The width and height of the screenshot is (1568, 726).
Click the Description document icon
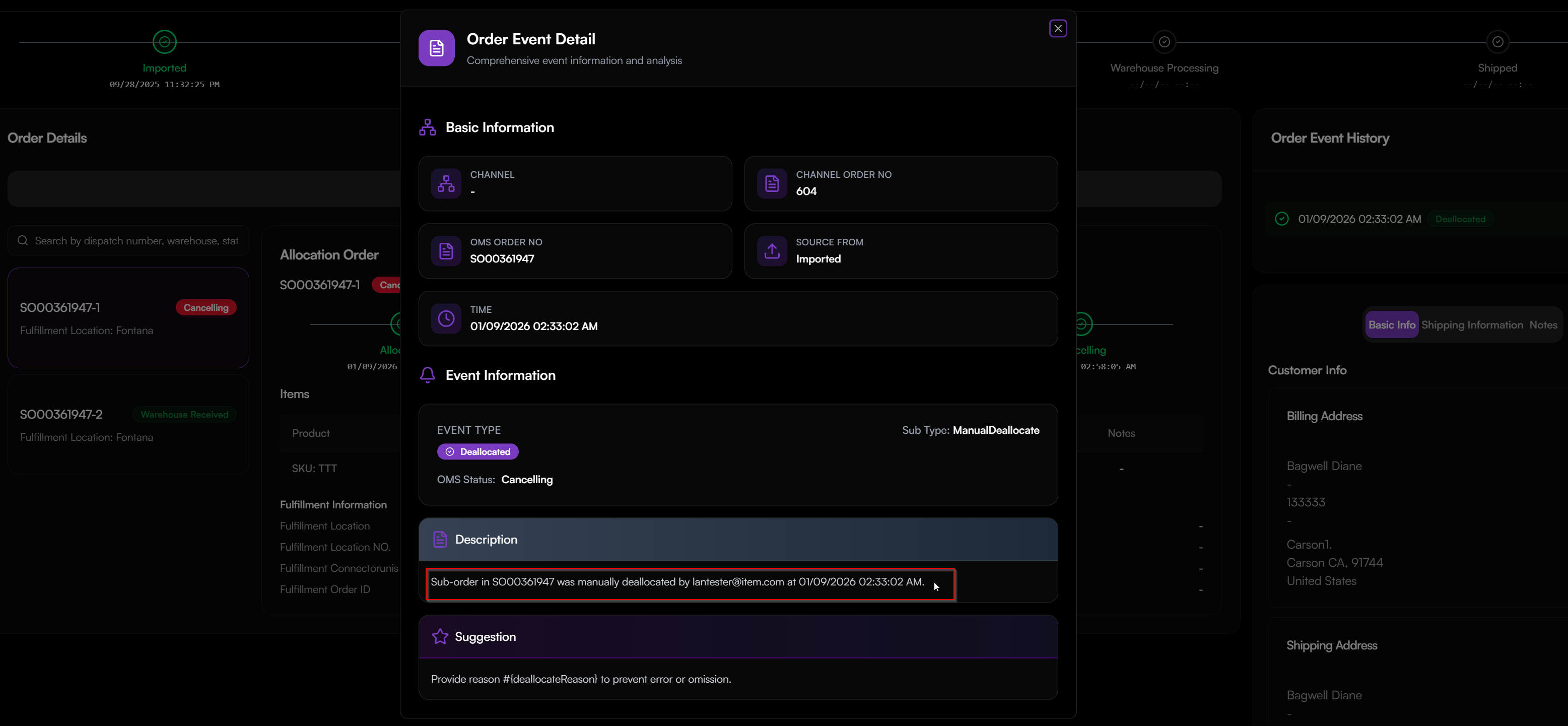[x=440, y=539]
